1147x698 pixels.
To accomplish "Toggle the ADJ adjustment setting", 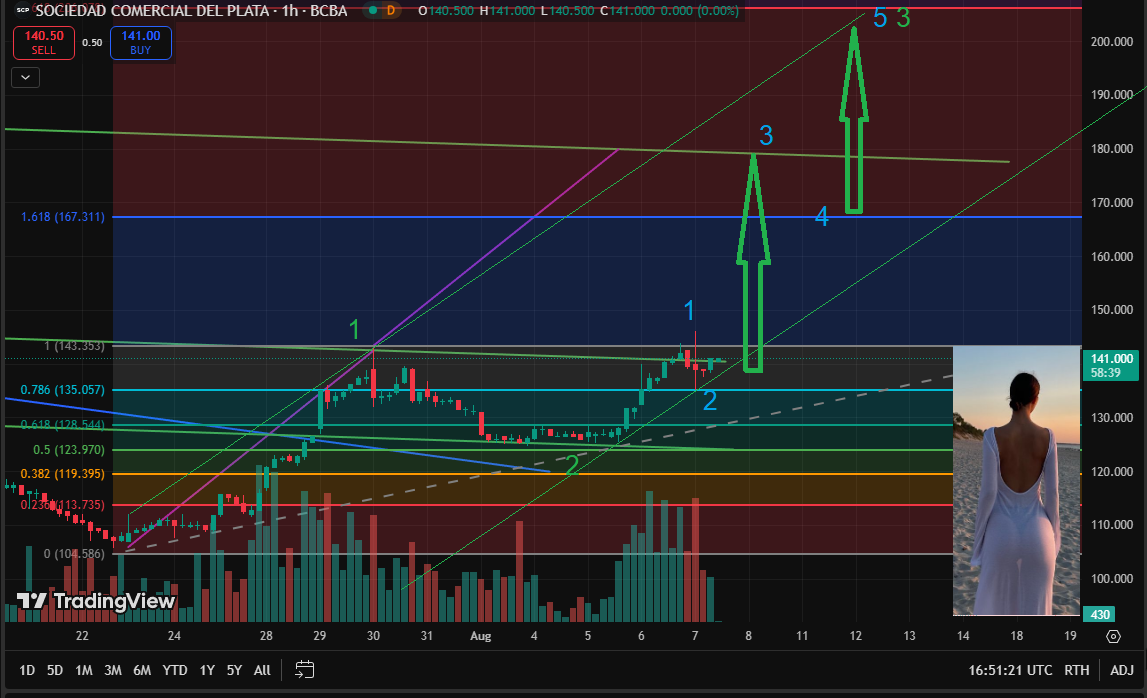I will 1122,670.
